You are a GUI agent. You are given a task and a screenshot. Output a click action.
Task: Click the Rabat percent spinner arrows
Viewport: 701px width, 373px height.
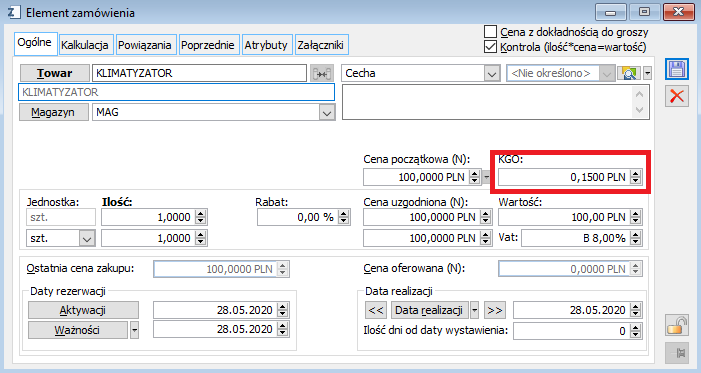tap(343, 217)
